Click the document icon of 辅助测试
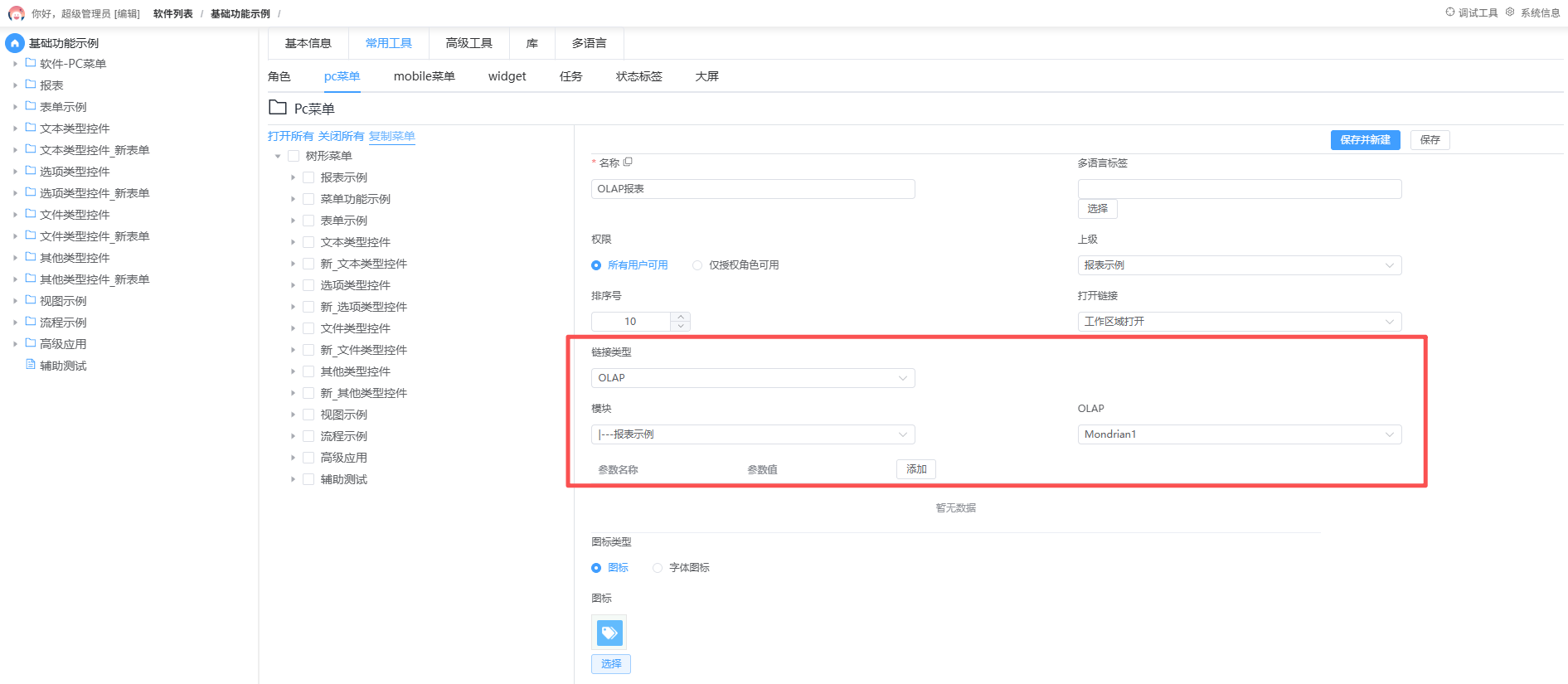Image resolution: width=1568 pixels, height=684 pixels. (x=31, y=365)
